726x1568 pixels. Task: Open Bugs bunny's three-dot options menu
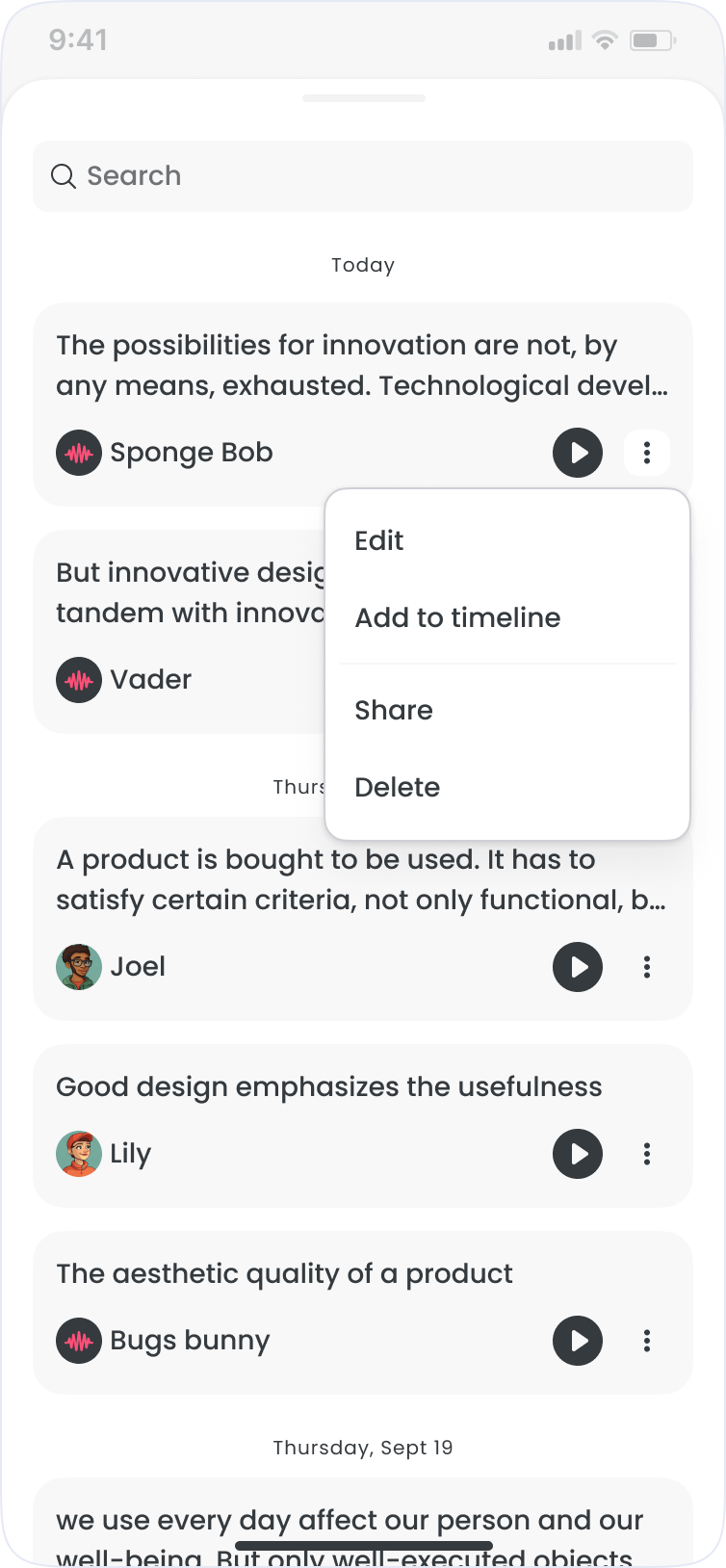647,1341
